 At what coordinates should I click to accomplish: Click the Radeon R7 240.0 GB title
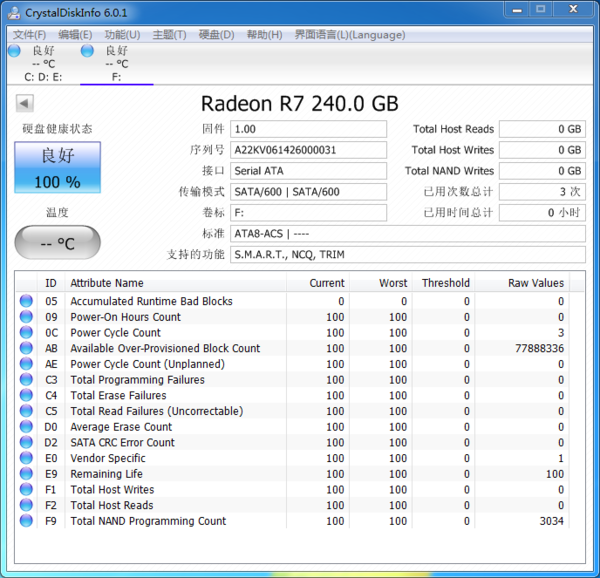tap(300, 104)
